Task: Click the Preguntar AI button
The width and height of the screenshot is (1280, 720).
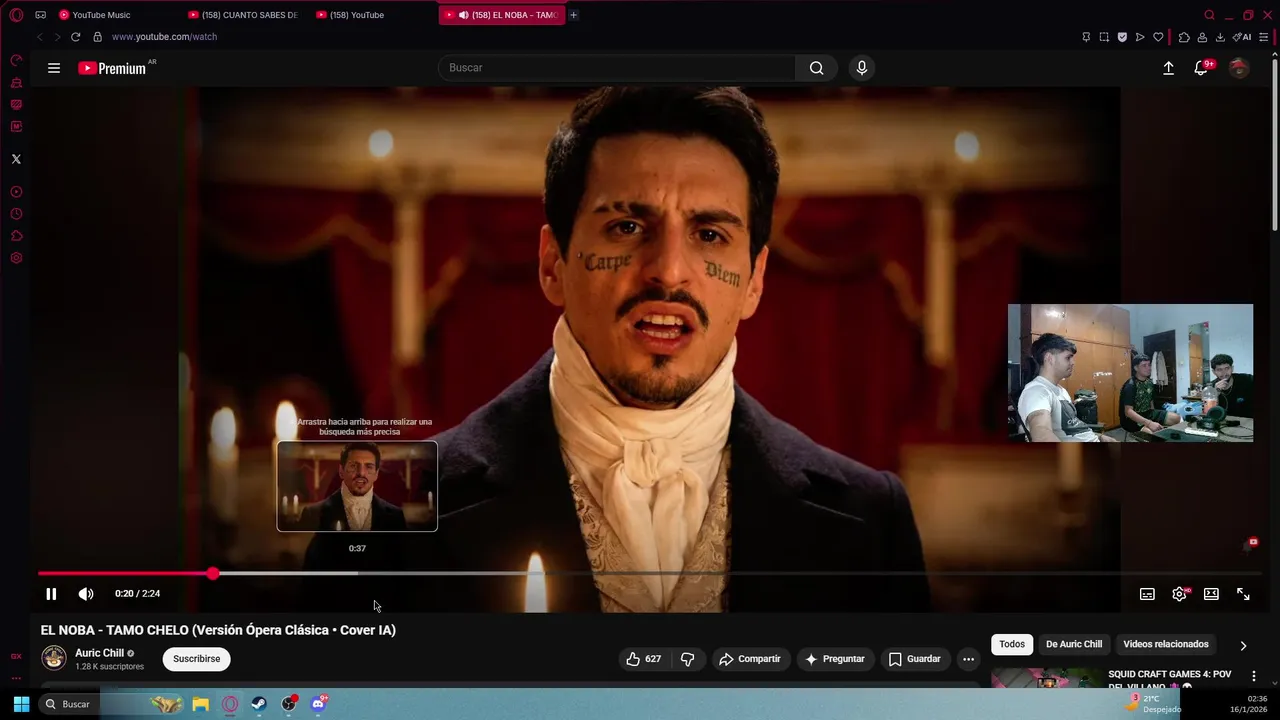Action: (834, 659)
